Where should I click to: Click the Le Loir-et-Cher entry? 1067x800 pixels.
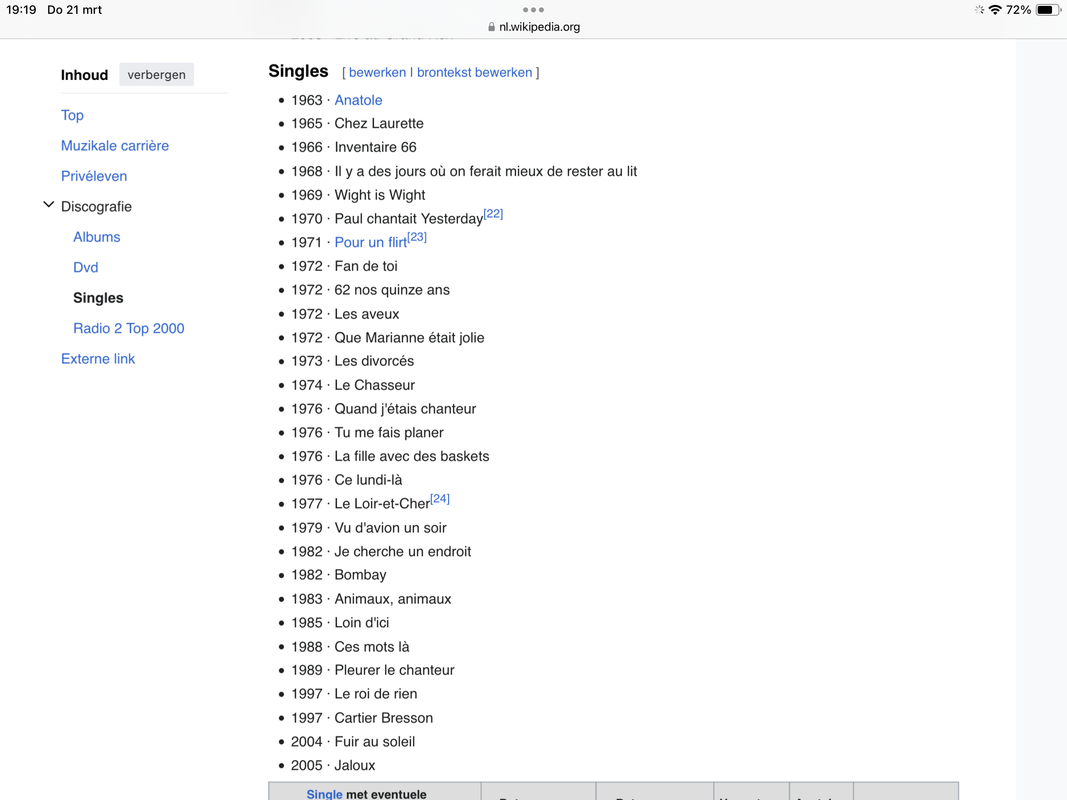(x=382, y=504)
